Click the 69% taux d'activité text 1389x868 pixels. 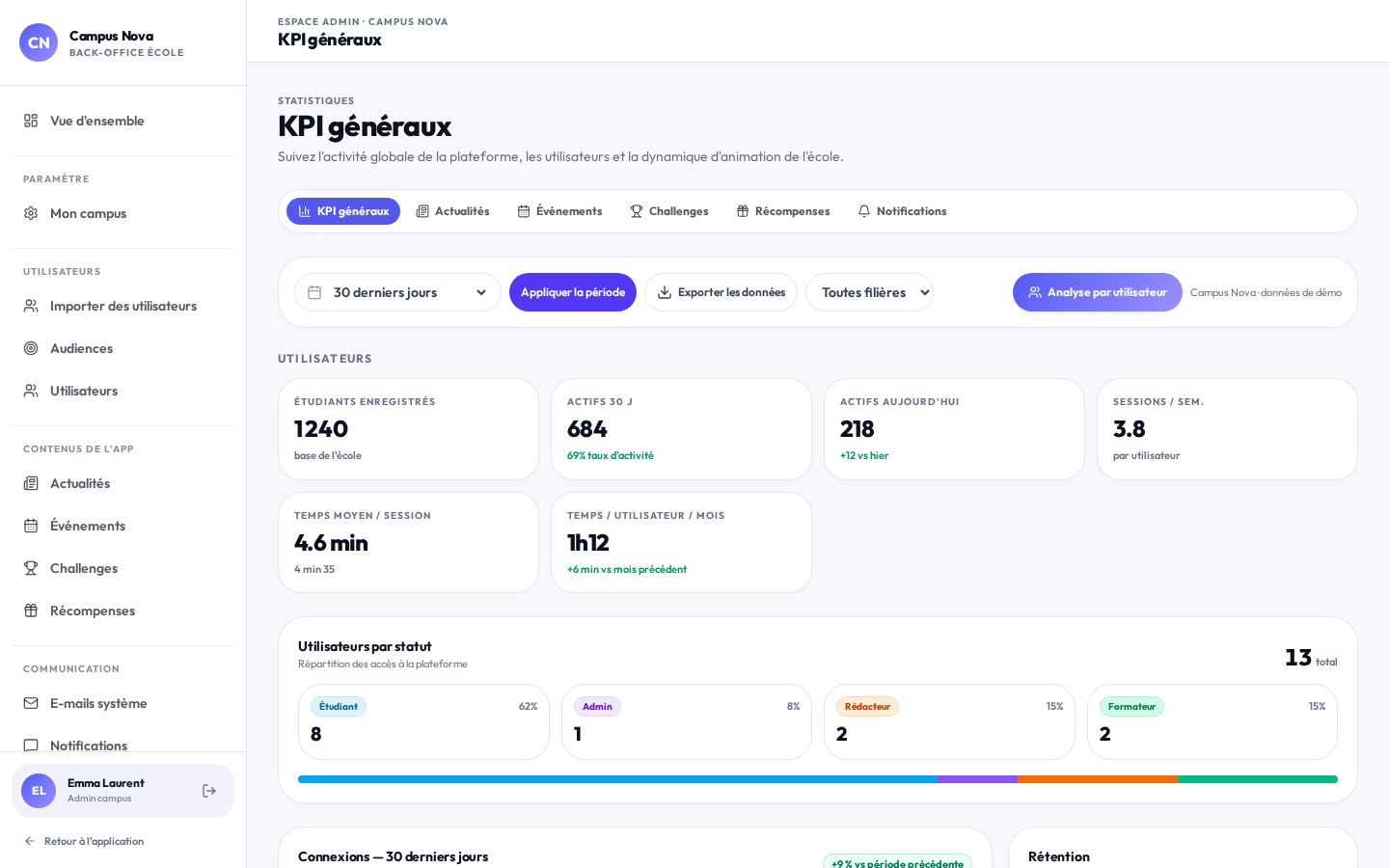(x=611, y=455)
